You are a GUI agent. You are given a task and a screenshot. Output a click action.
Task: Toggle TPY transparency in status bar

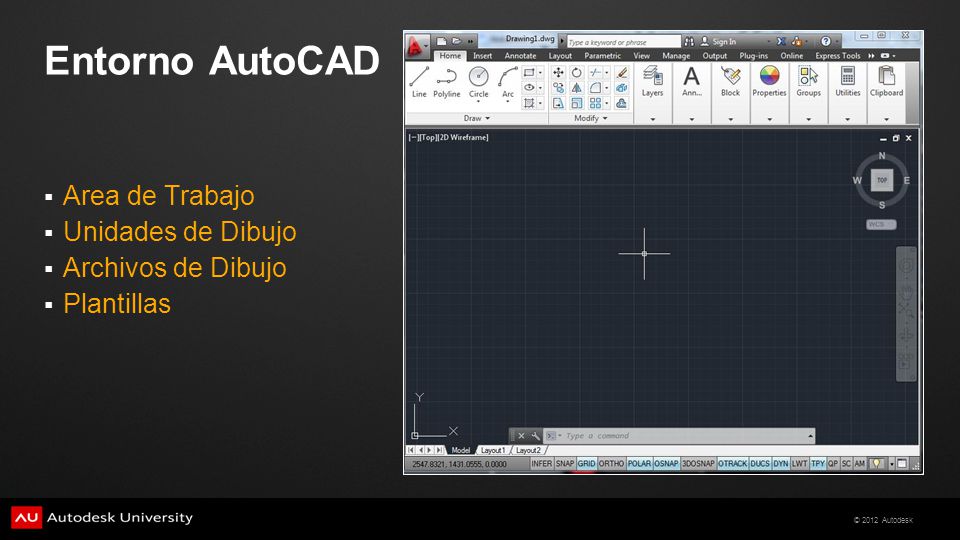point(818,464)
